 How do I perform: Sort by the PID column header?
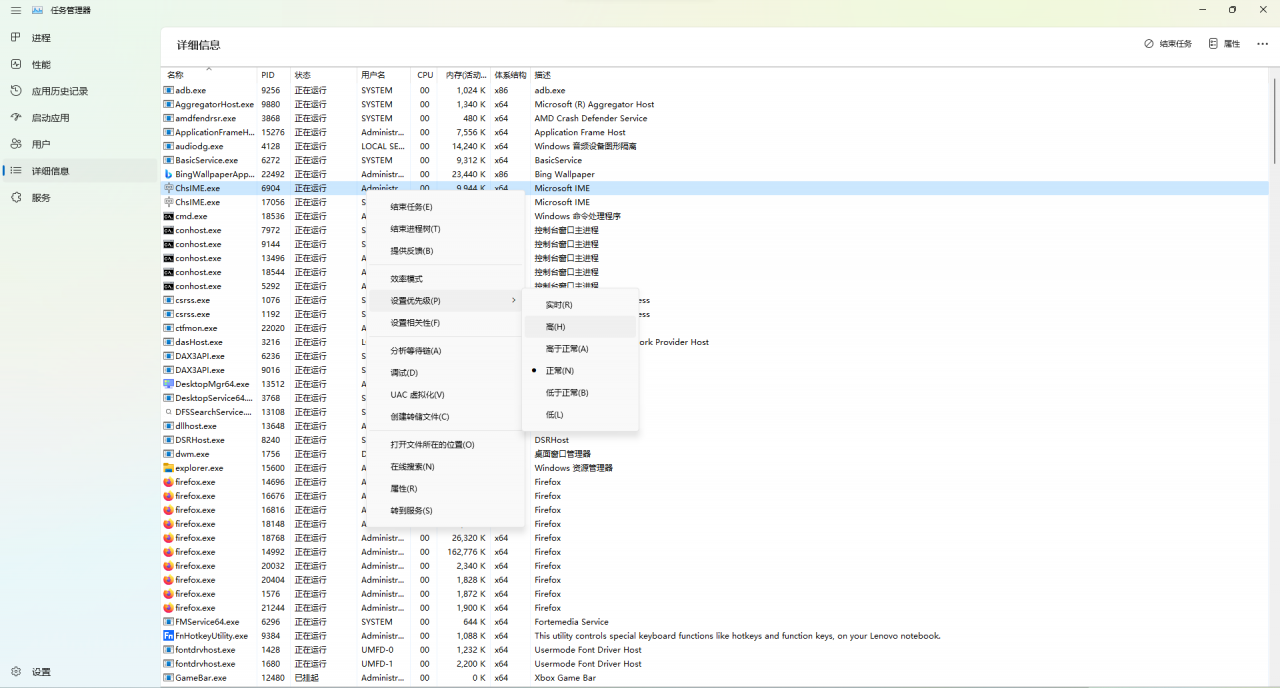click(x=274, y=75)
